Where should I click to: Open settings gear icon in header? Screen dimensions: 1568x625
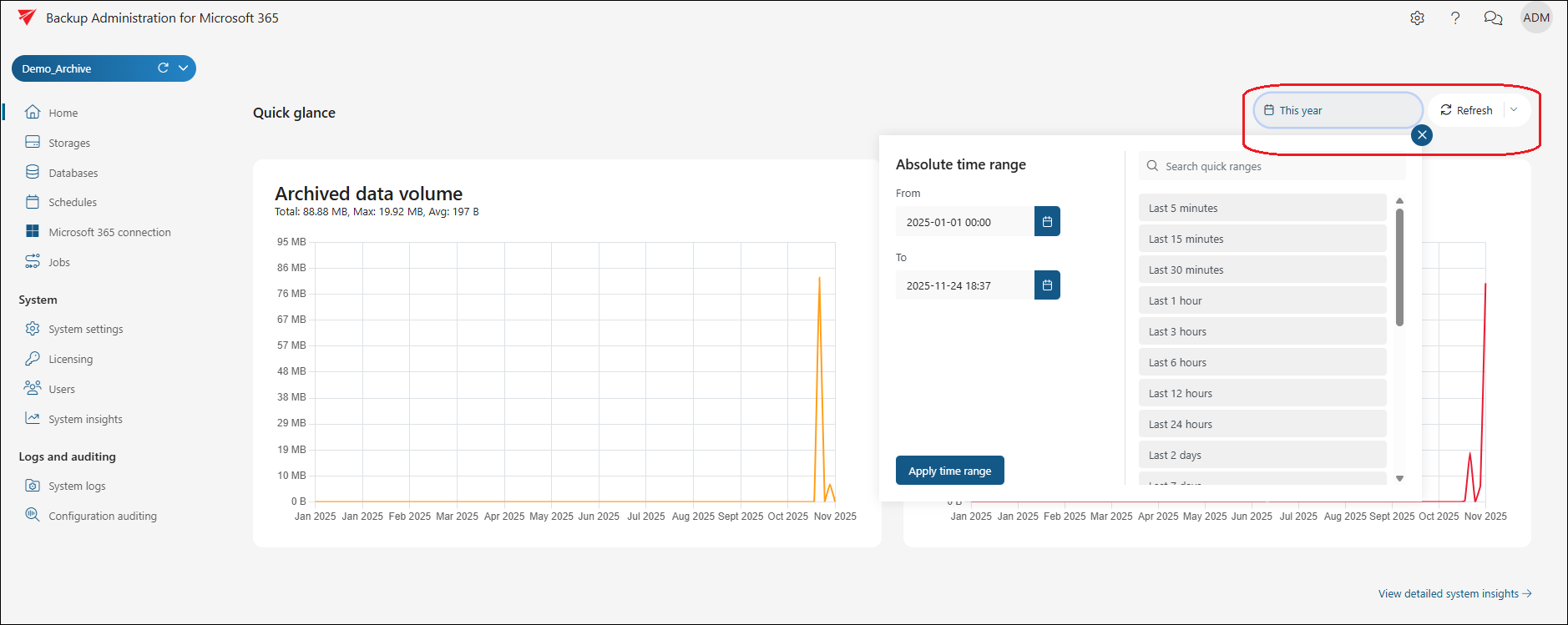tap(1417, 18)
